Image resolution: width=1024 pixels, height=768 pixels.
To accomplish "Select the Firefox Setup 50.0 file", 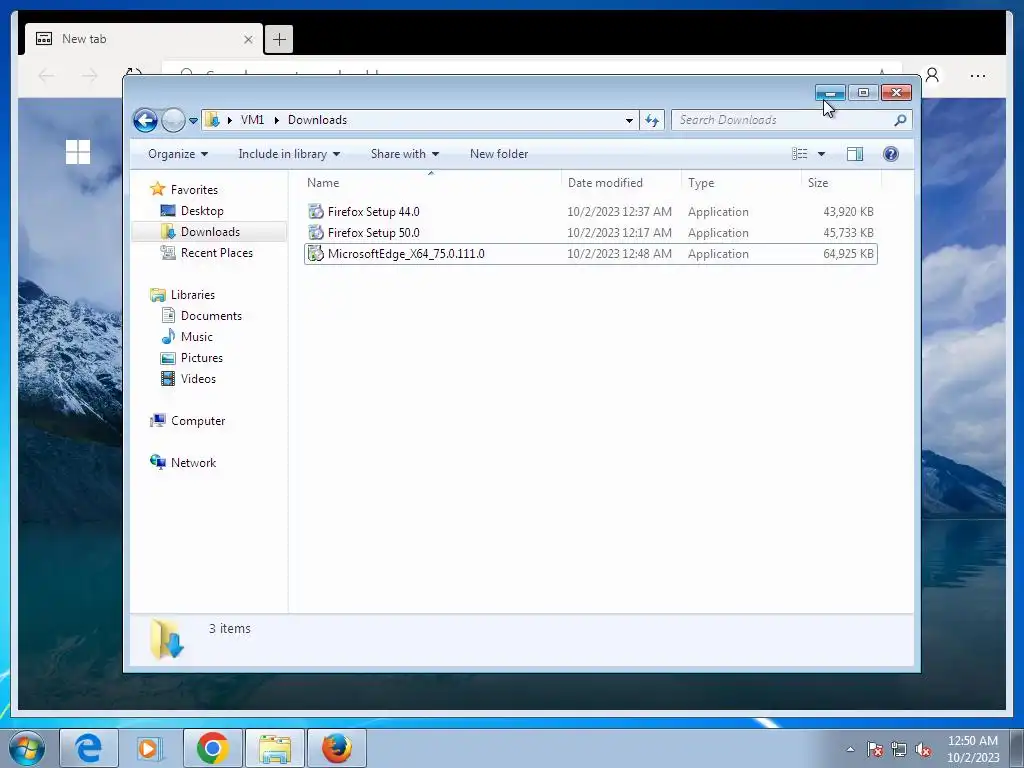I will pos(590,232).
